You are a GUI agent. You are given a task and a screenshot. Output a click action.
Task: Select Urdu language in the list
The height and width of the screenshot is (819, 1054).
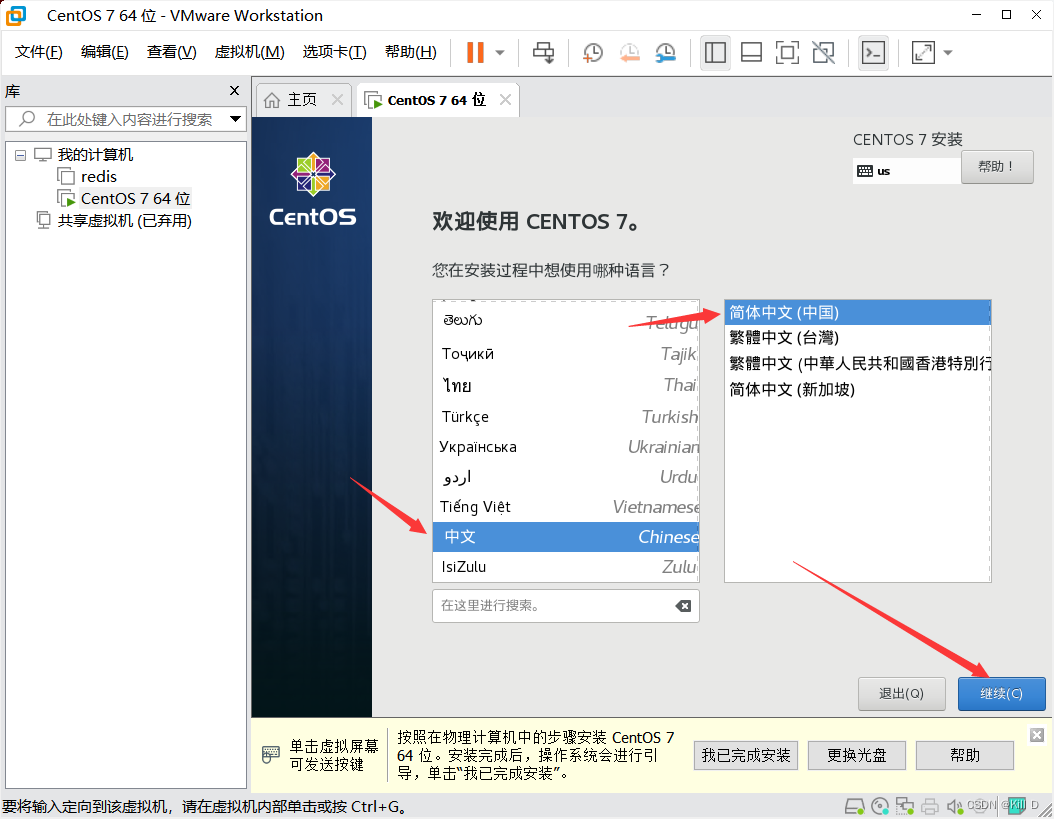[x=566, y=477]
